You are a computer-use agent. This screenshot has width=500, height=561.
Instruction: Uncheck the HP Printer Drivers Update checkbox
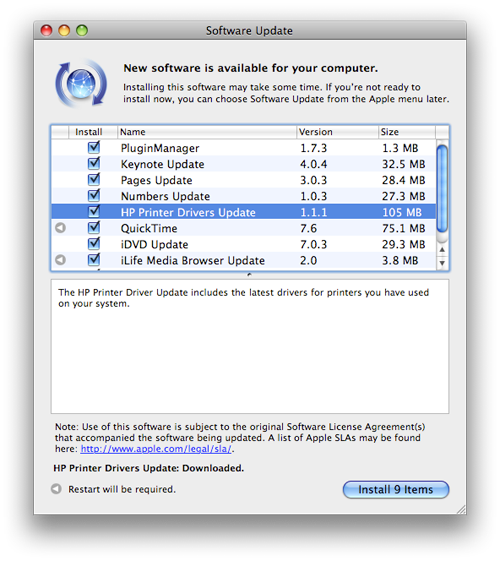94,211
